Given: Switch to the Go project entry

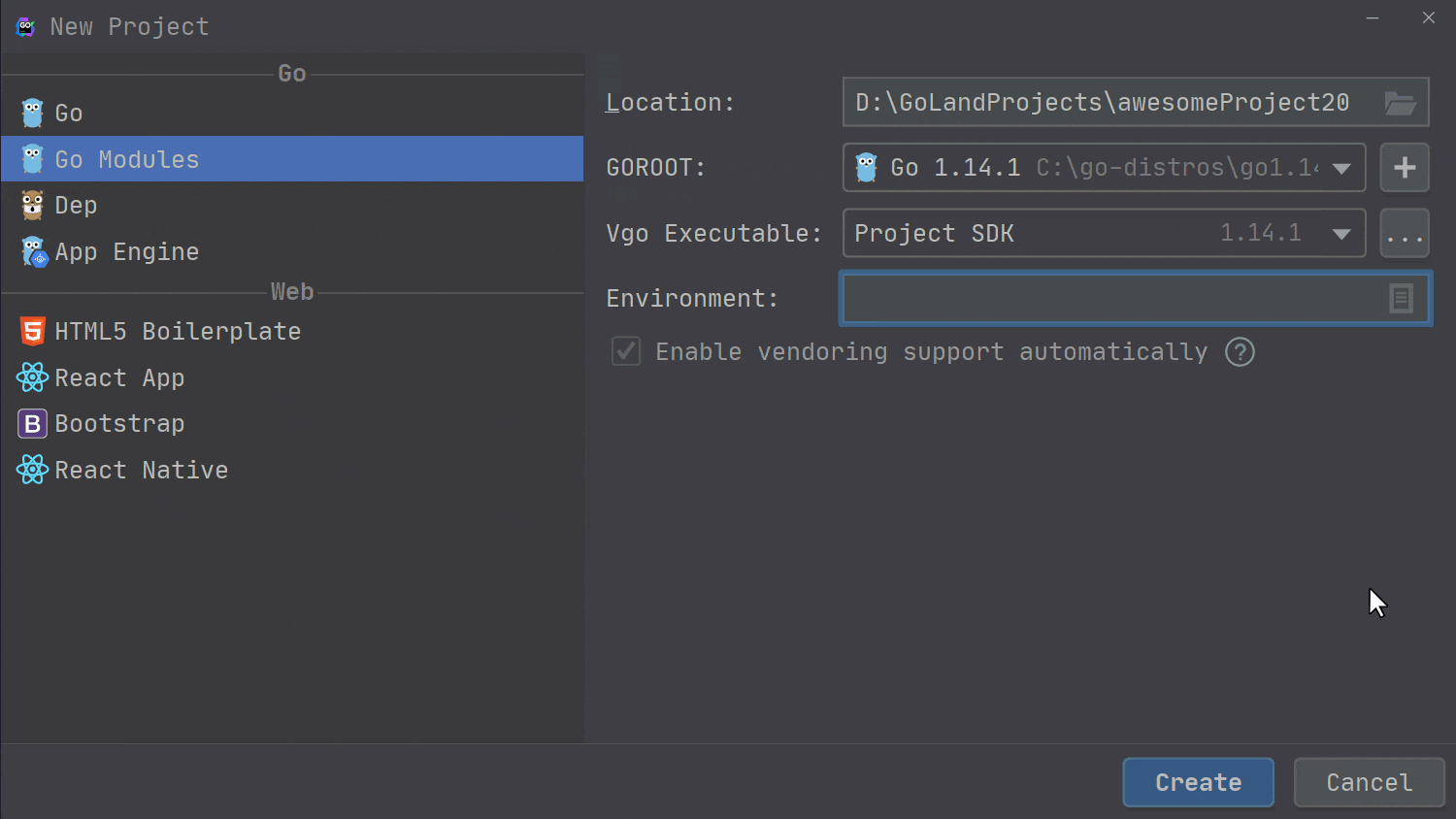Looking at the screenshot, I should [68, 113].
